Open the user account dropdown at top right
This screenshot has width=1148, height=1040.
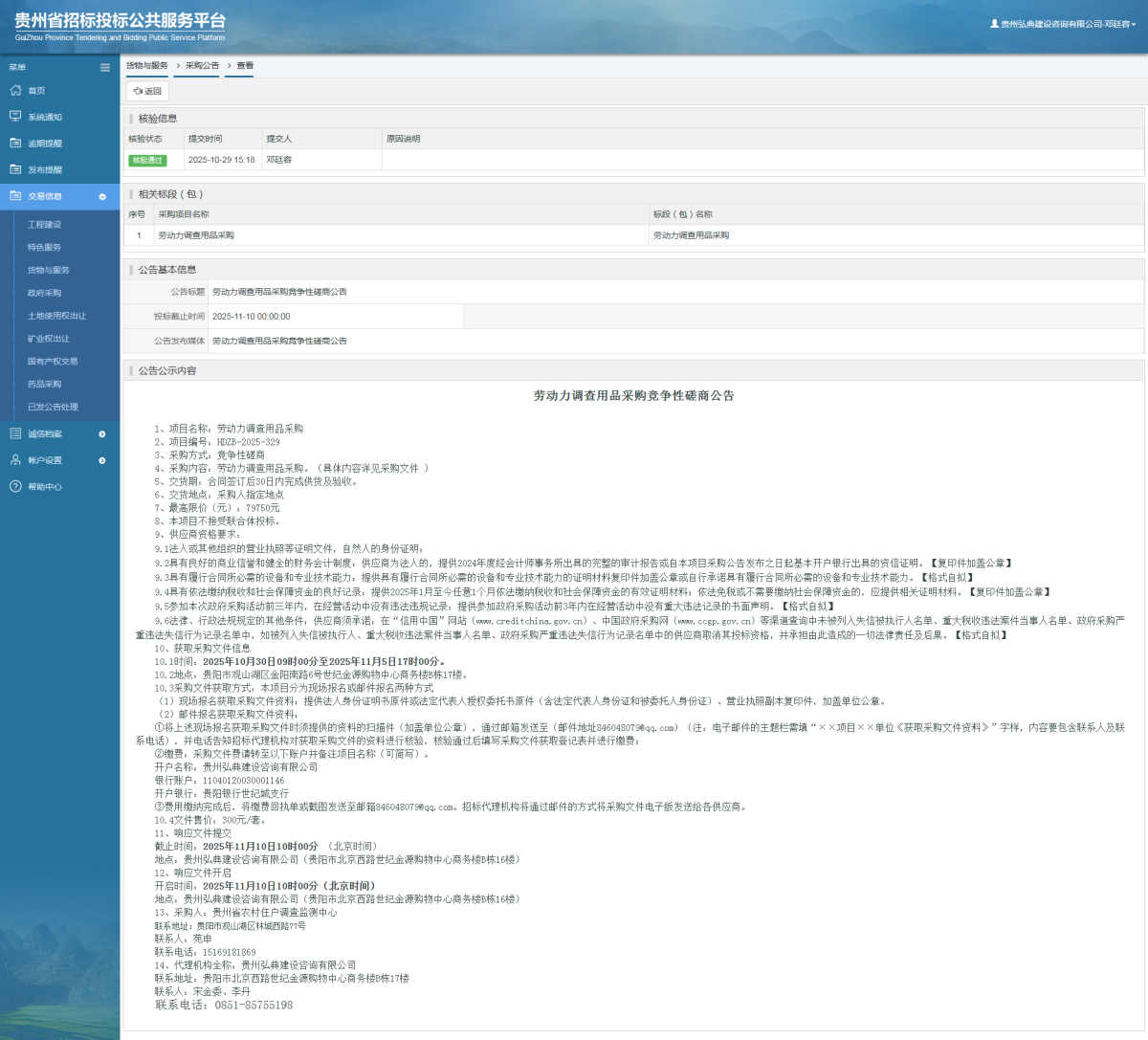coord(1063,24)
